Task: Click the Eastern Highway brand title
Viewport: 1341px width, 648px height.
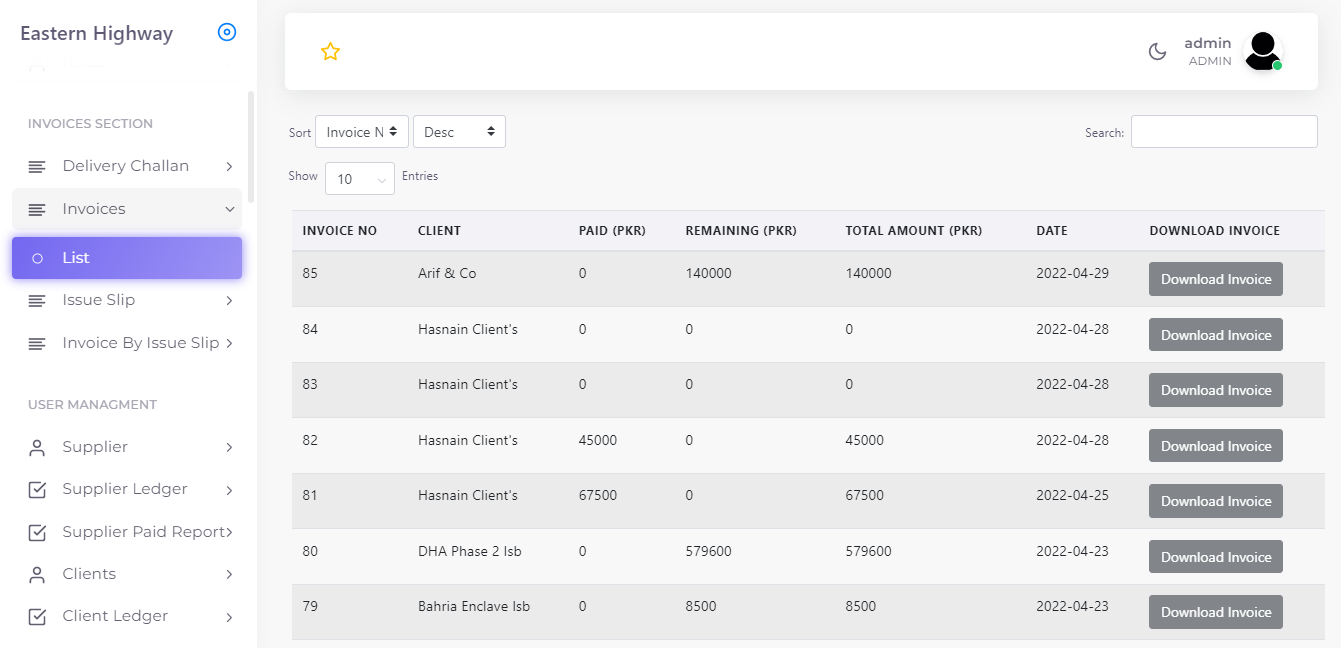Action: [96, 33]
